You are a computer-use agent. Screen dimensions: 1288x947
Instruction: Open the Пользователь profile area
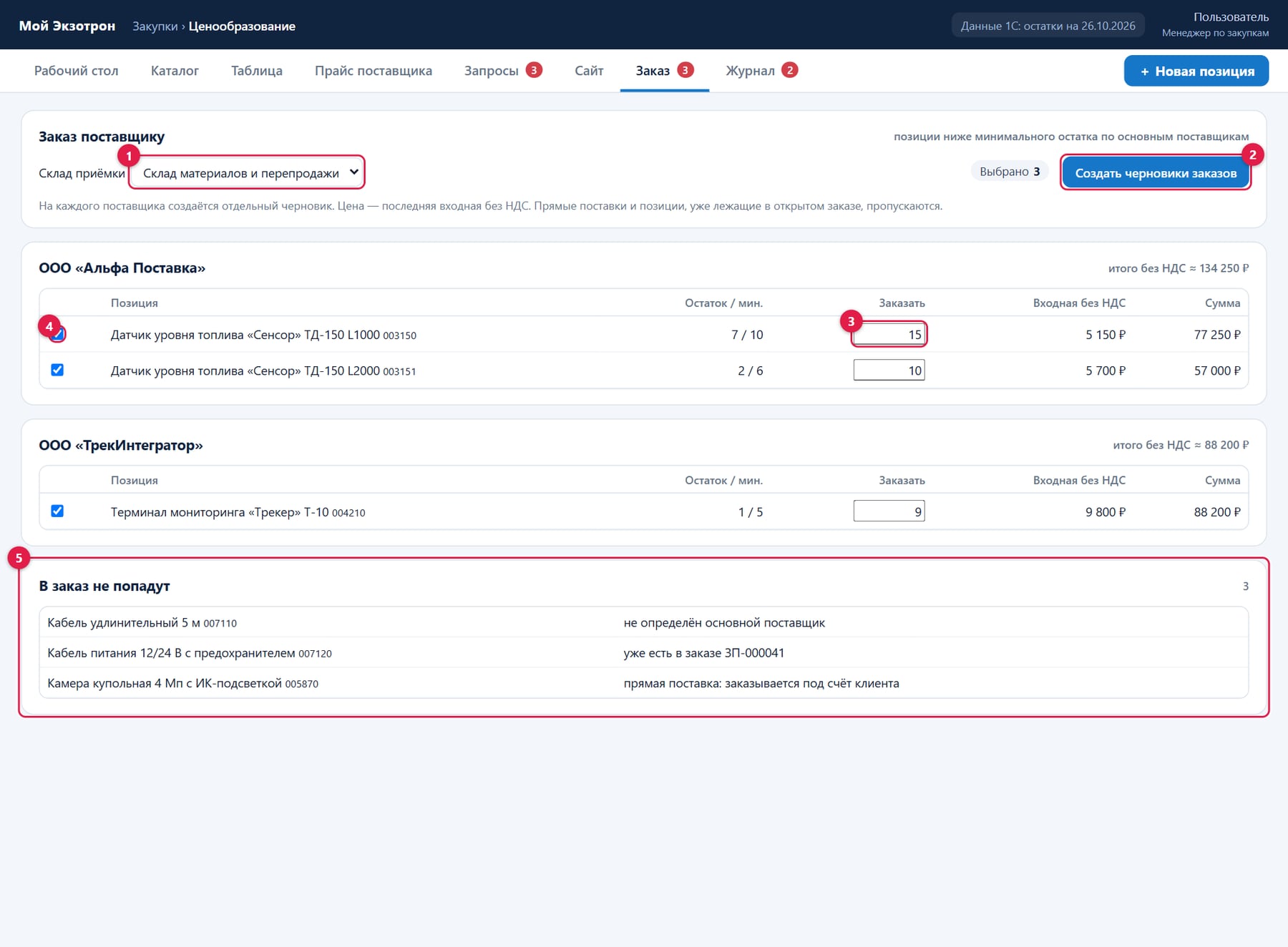tap(1215, 24)
